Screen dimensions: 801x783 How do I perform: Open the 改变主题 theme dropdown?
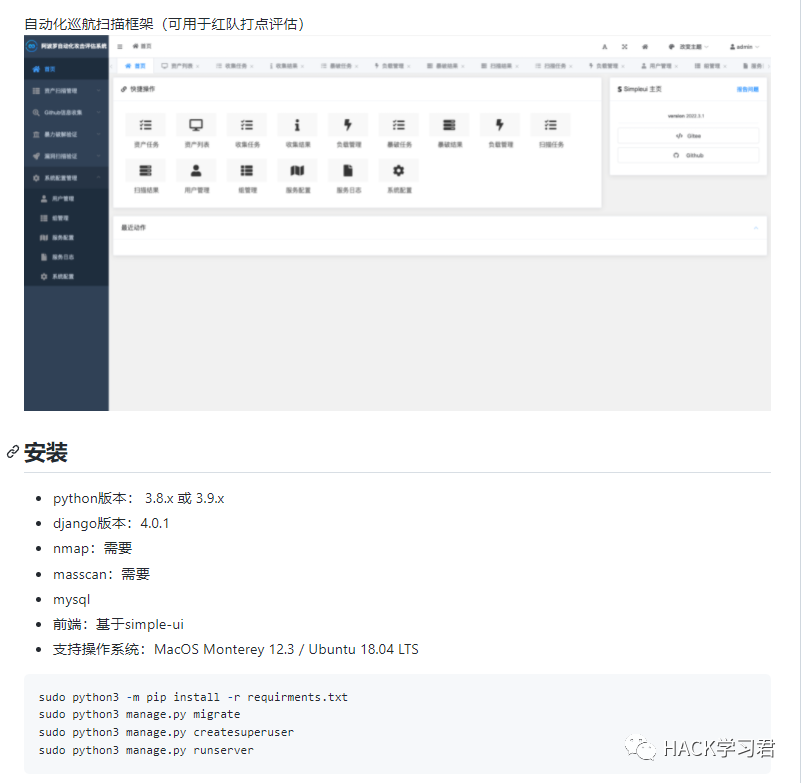[689, 46]
